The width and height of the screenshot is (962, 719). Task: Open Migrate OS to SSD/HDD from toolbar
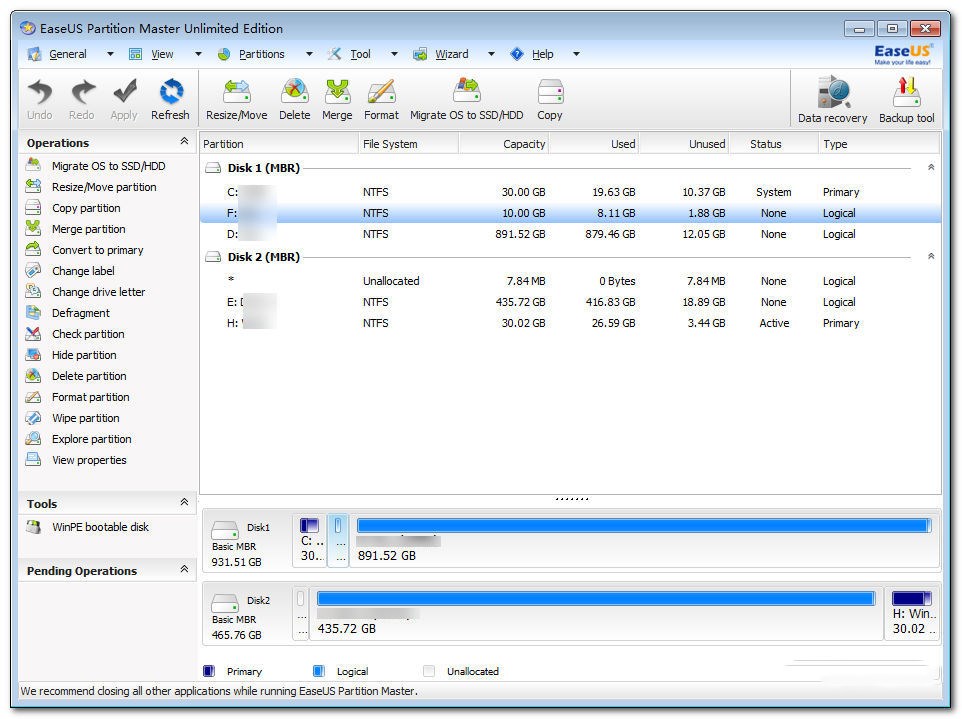tap(466, 99)
